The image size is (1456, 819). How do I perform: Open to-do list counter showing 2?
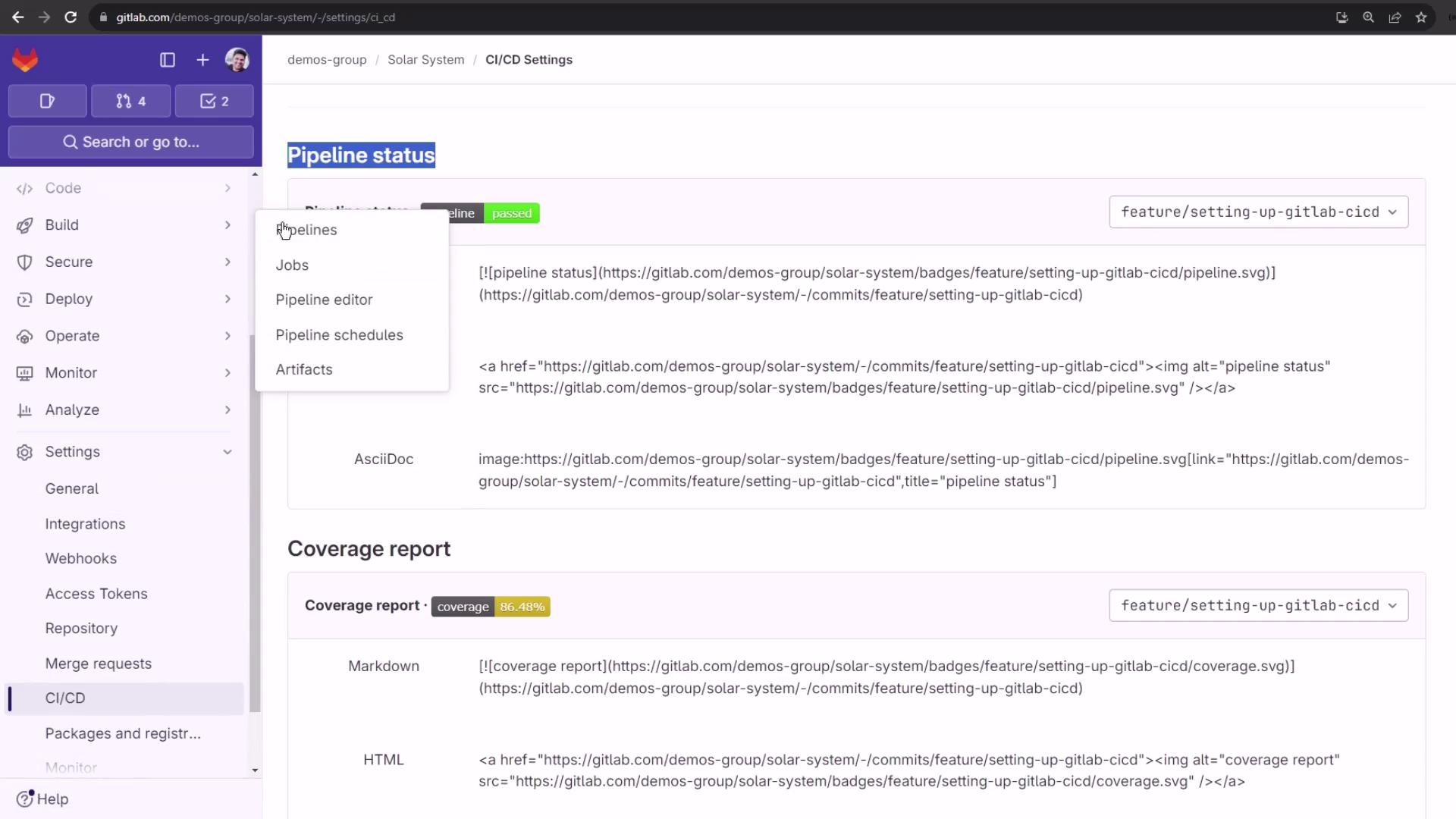[x=214, y=101]
